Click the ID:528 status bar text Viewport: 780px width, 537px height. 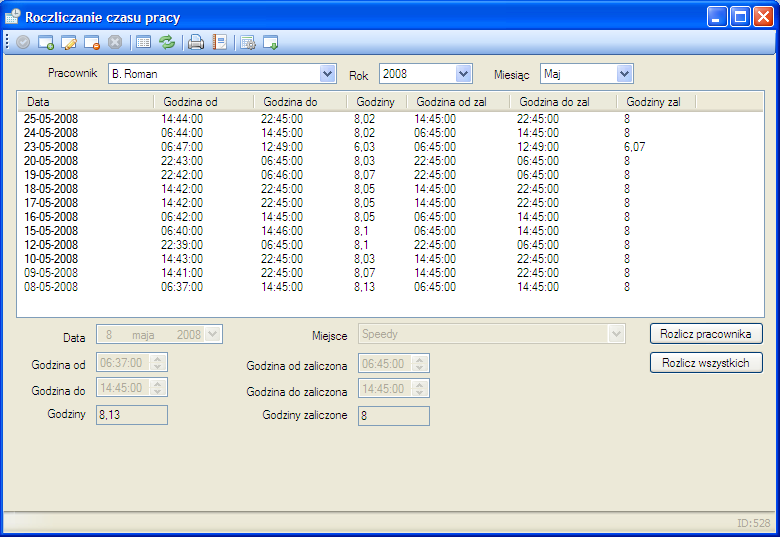[753, 523]
